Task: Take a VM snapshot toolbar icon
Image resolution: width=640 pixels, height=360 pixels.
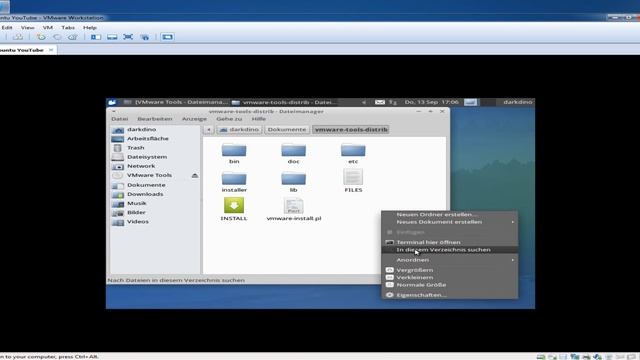Action: [x=41, y=37]
